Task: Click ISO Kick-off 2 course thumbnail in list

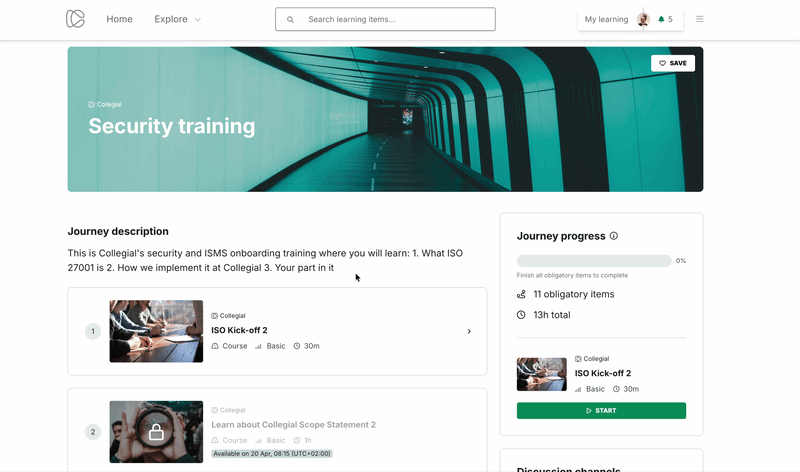Action: pyautogui.click(x=156, y=331)
